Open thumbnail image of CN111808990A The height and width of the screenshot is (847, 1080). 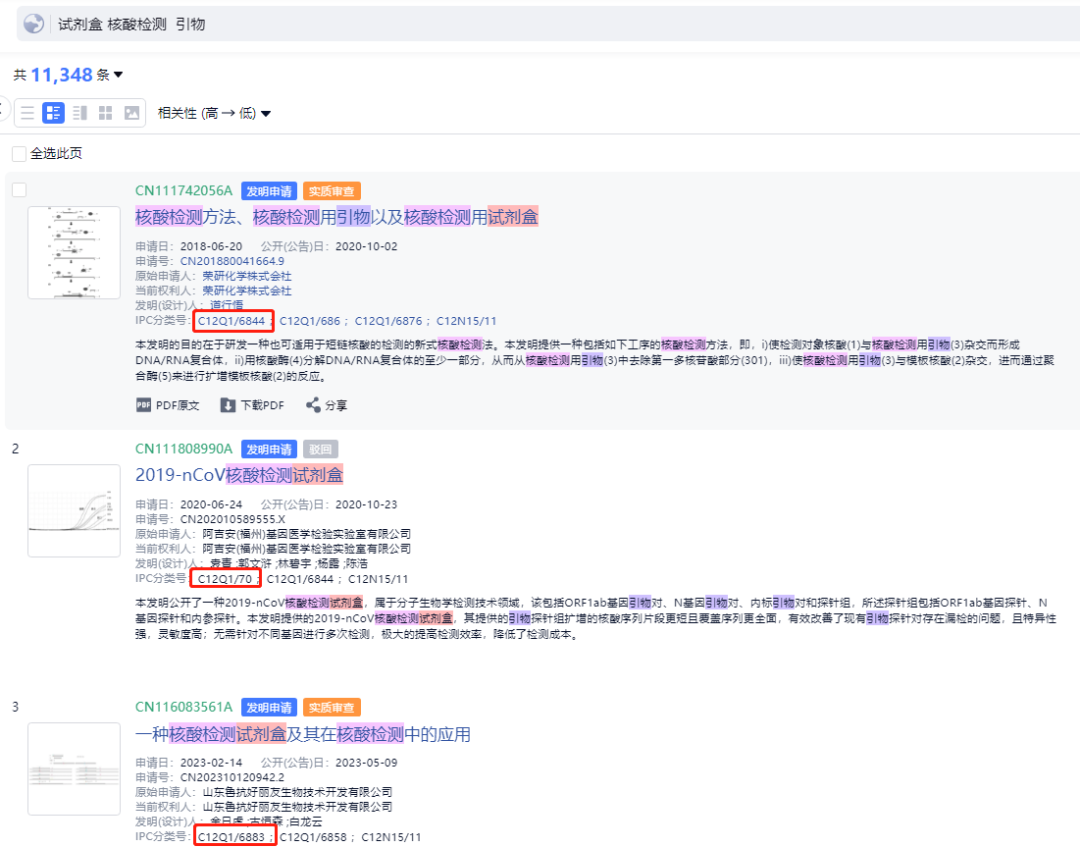click(x=74, y=510)
